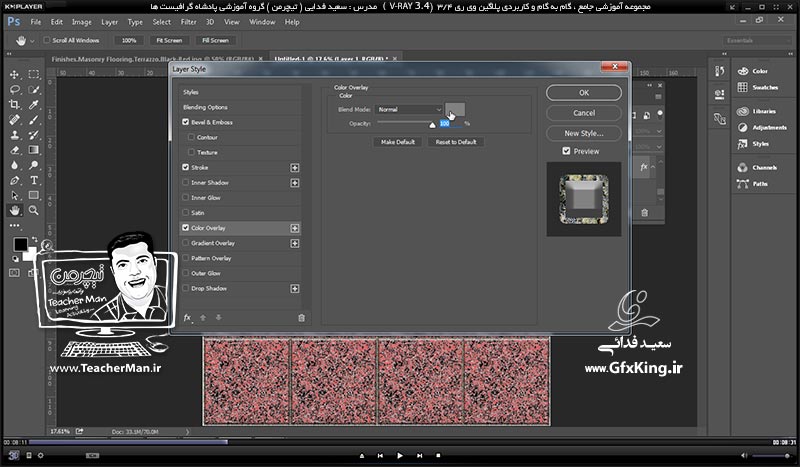Open the Blend Mode dropdown

point(409,109)
